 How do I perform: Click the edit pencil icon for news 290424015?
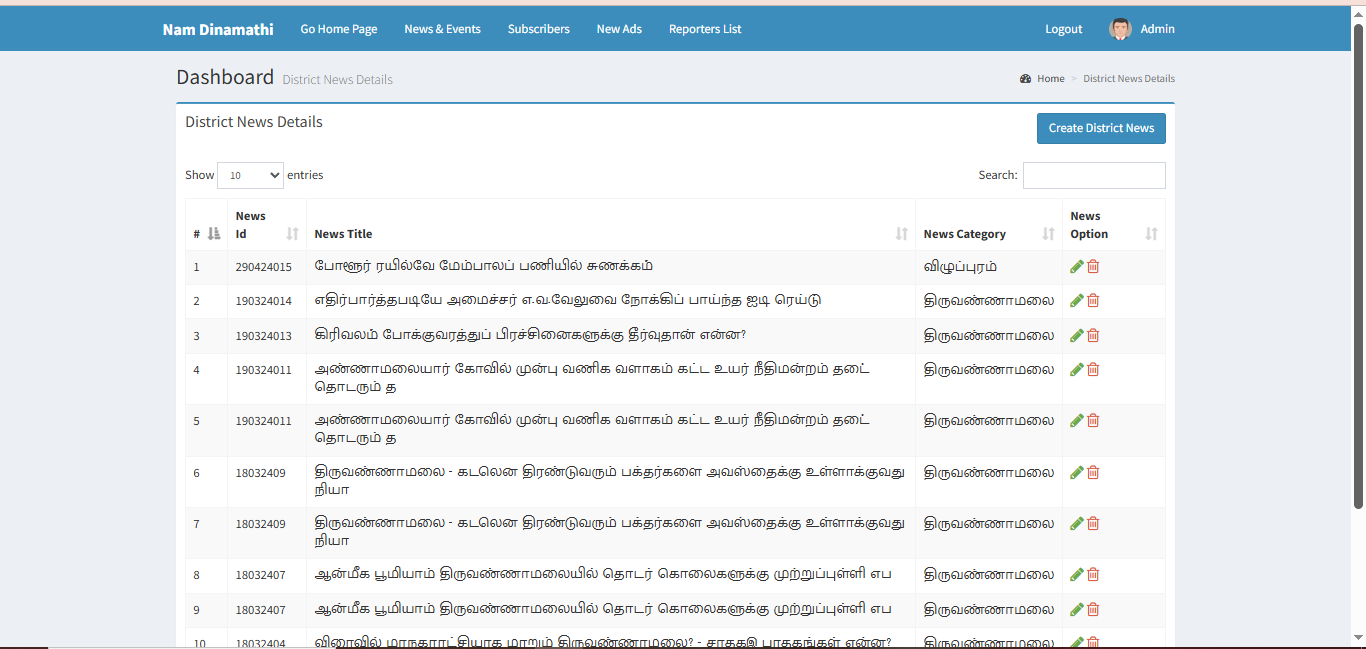click(x=1077, y=266)
